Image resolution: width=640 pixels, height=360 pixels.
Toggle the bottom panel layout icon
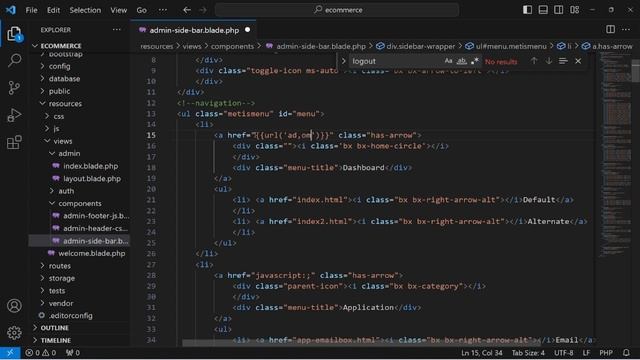(543, 10)
